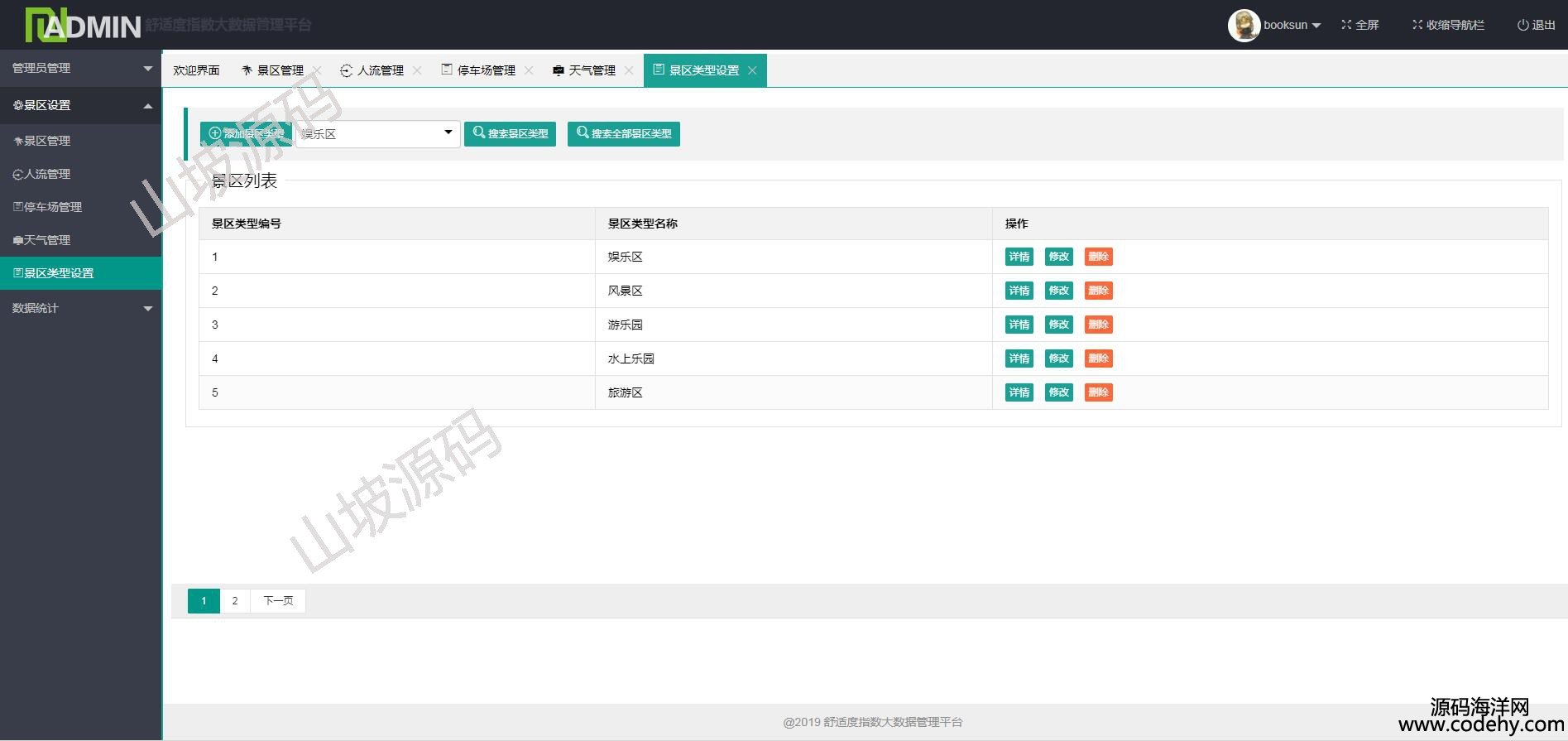
Task: Close the 停车场管理 tab
Action: pyautogui.click(x=529, y=70)
